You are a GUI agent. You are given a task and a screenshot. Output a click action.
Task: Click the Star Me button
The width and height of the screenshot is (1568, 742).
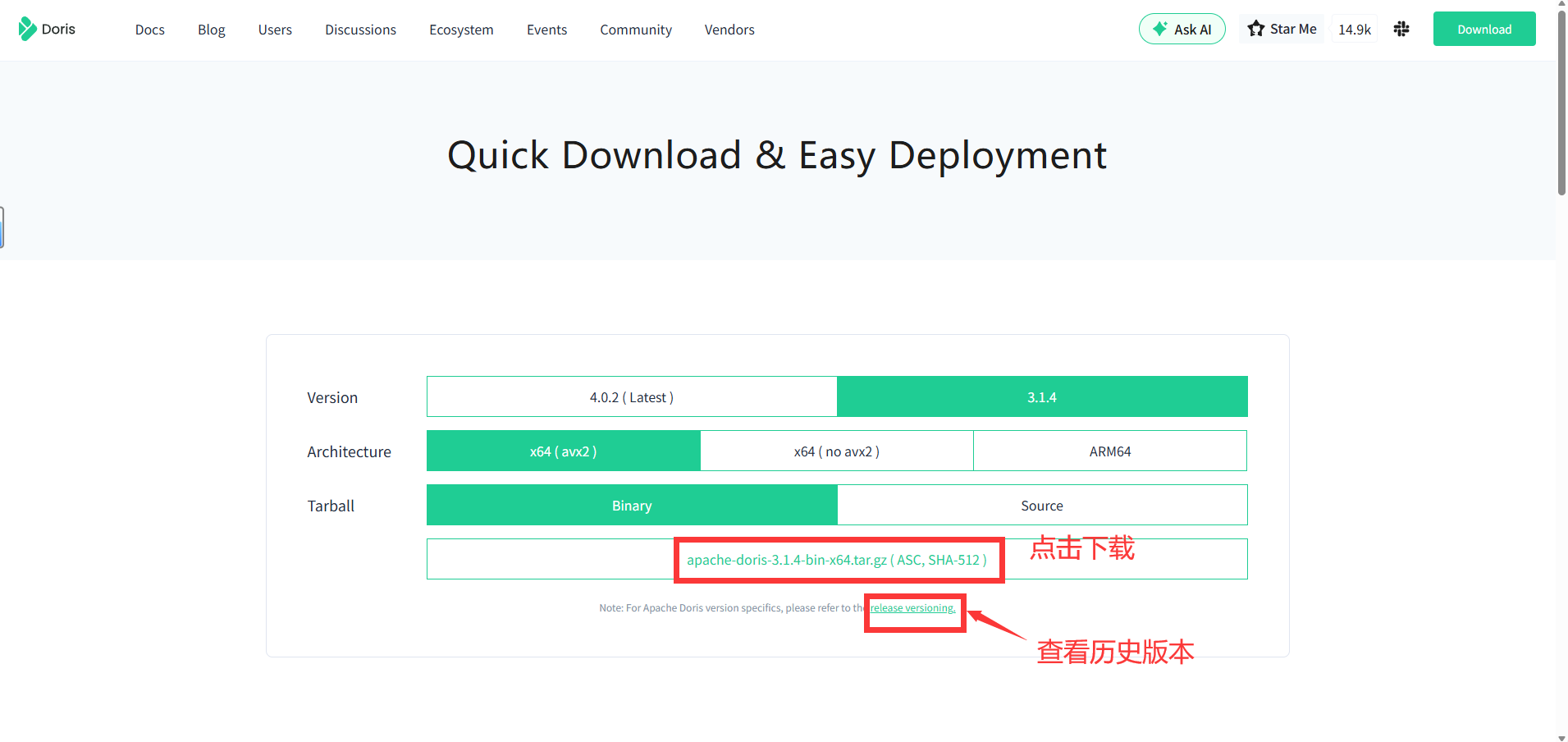(1282, 30)
